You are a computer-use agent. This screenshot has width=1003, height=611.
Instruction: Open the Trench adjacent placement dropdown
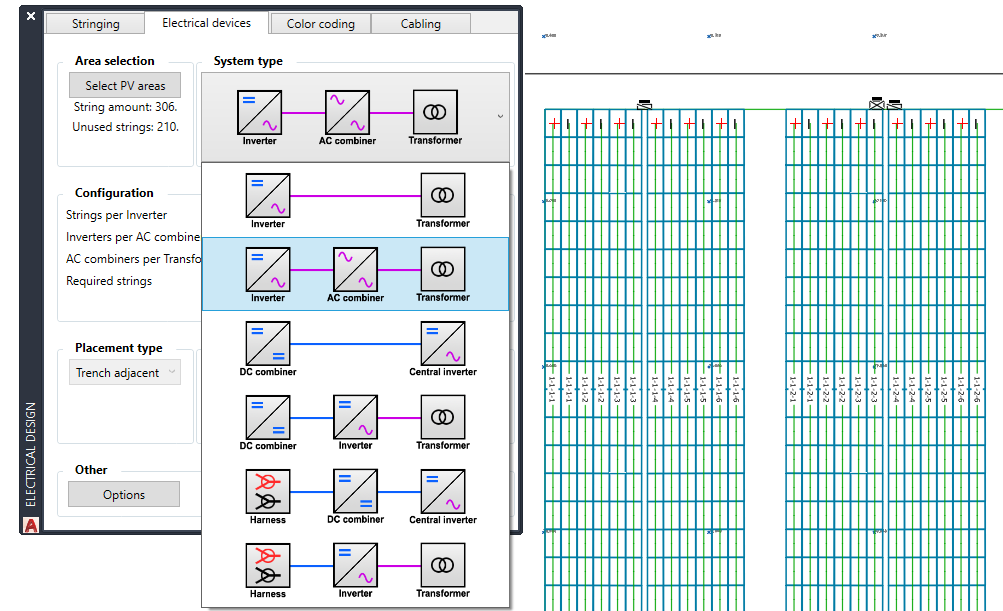tap(125, 373)
